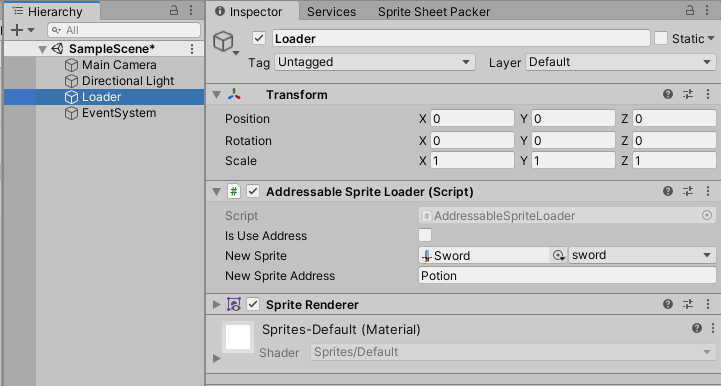
Task: Open the GameObject icon picker
Action: (x=225, y=42)
